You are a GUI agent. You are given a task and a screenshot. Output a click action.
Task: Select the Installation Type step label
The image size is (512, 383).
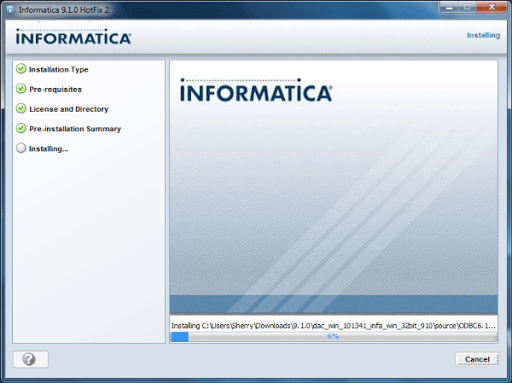59,70
